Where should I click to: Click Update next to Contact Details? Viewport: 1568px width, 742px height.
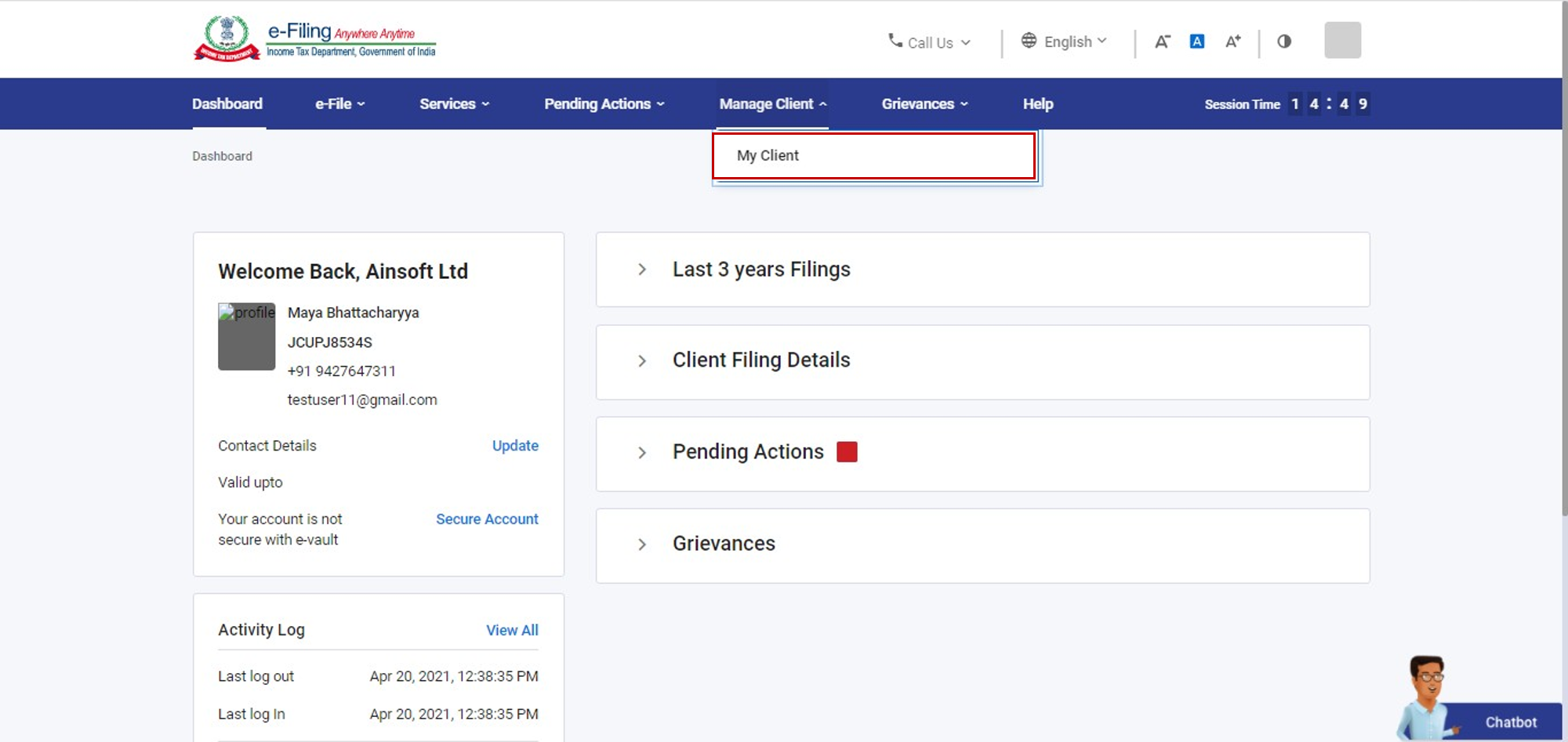point(514,446)
